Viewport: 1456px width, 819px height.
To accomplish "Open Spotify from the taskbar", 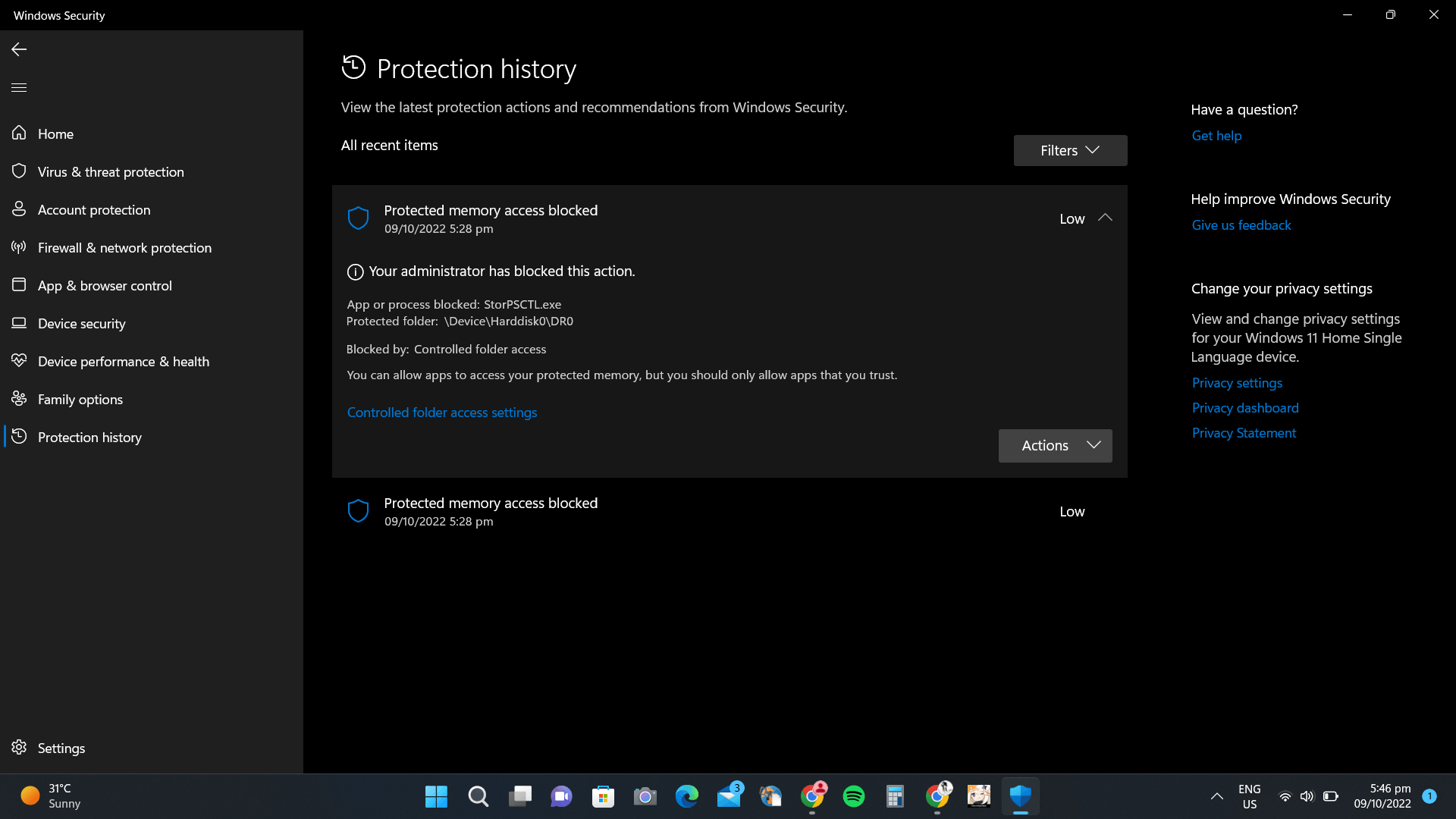I will pyautogui.click(x=853, y=796).
